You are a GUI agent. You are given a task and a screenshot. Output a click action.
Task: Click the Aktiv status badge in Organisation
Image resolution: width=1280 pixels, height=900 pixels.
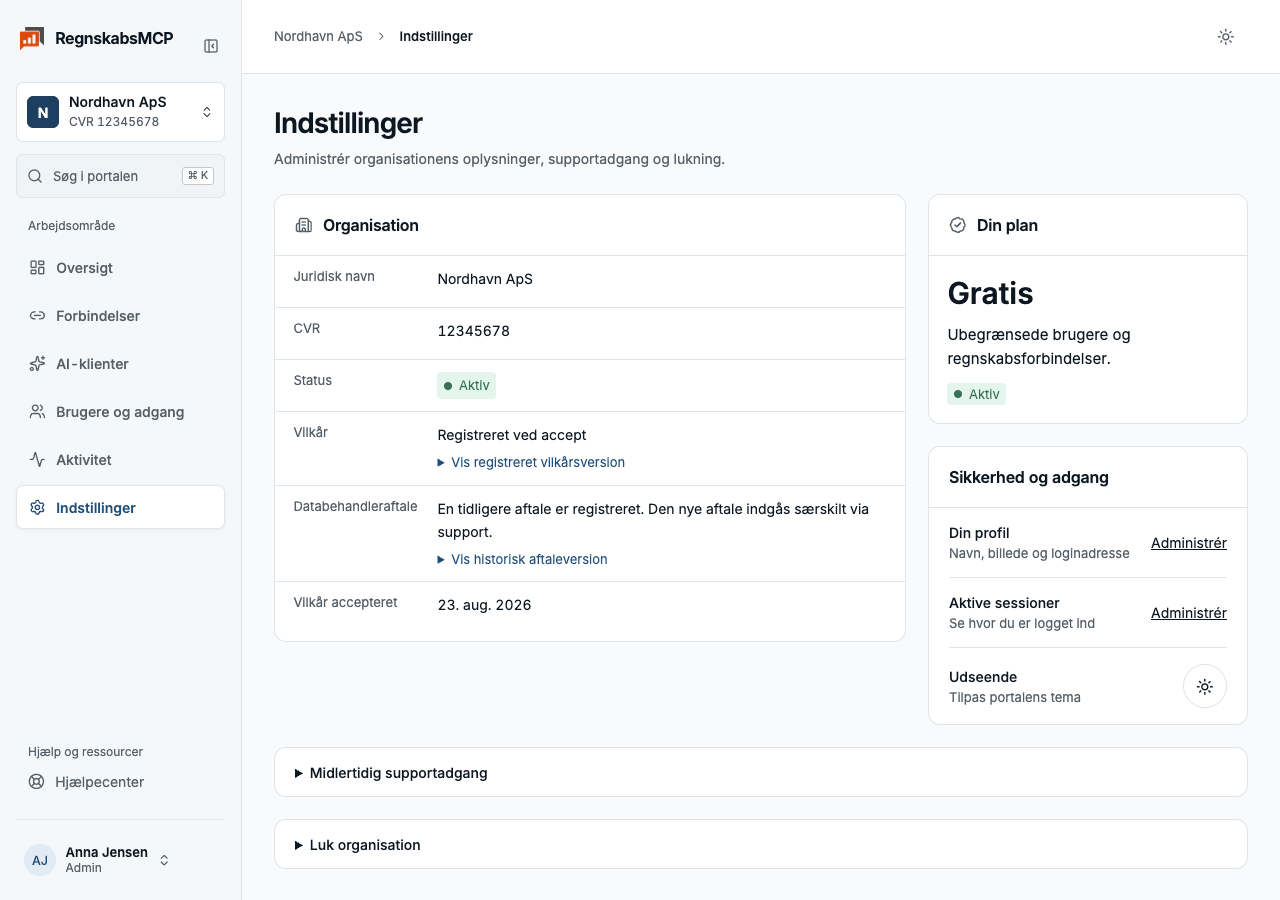click(x=466, y=385)
